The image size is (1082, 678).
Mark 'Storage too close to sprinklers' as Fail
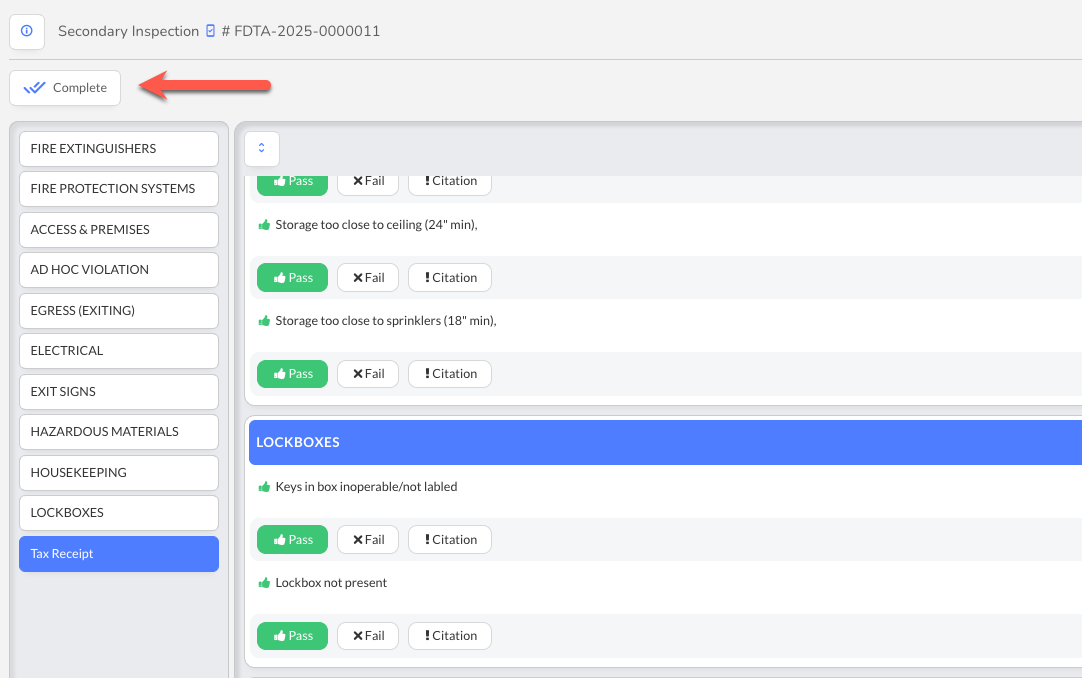pos(368,374)
